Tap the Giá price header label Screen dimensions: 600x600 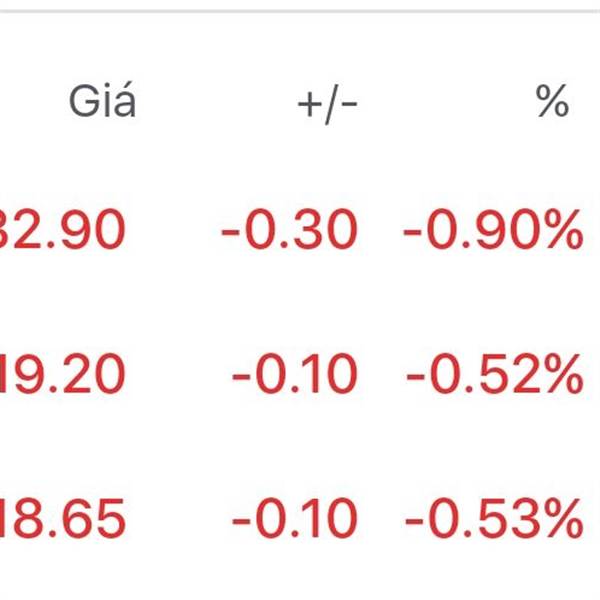pyautogui.click(x=102, y=99)
